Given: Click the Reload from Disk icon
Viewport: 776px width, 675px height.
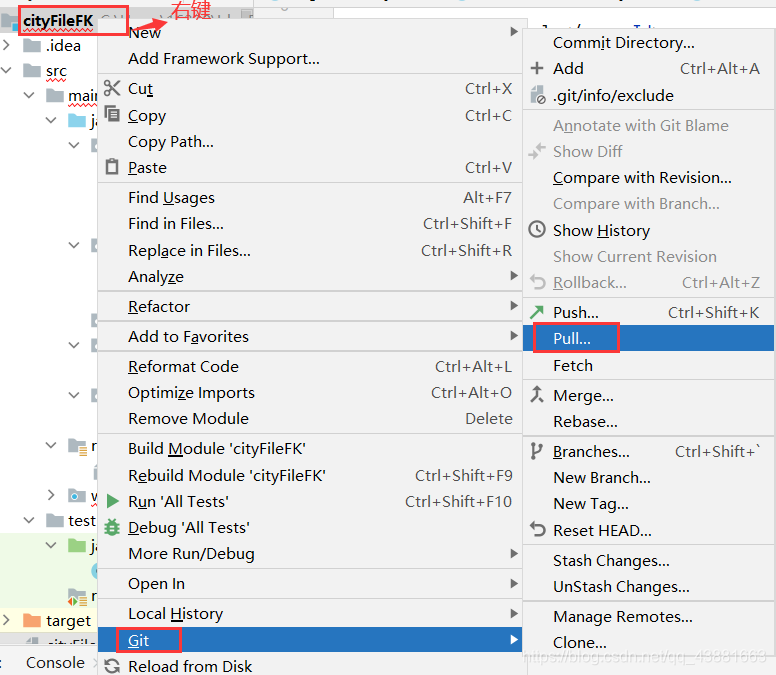Looking at the screenshot, I should pos(112,666).
